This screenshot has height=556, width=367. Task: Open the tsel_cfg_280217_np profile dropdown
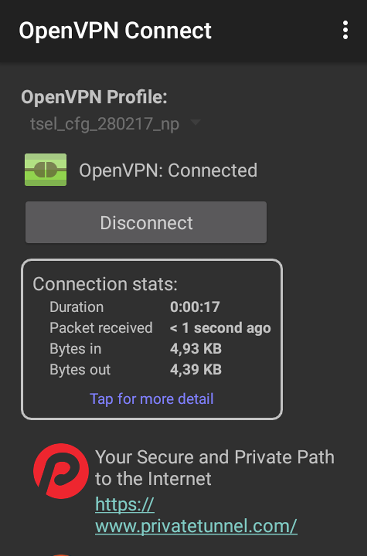click(x=113, y=124)
